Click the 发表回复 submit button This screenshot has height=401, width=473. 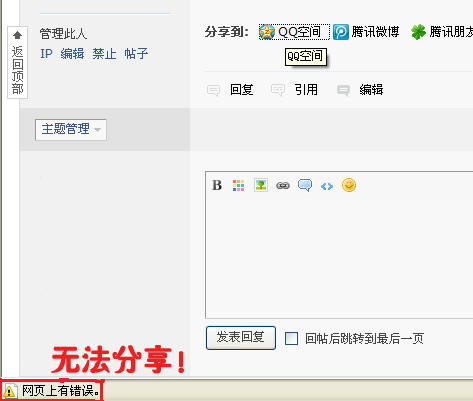pos(241,338)
